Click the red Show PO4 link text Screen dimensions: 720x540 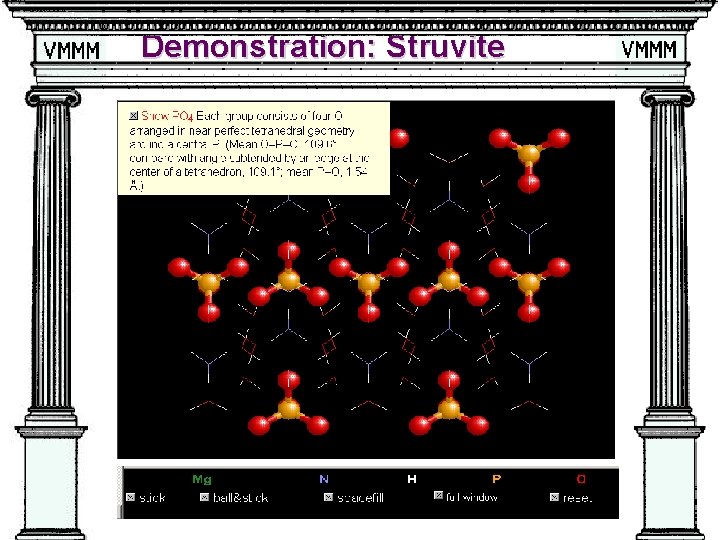[x=167, y=116]
